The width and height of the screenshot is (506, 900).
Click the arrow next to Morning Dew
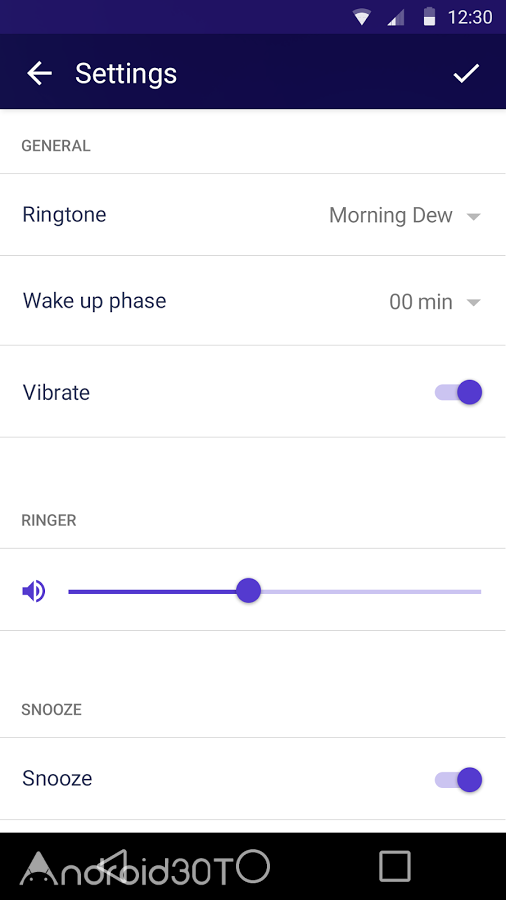[473, 216]
